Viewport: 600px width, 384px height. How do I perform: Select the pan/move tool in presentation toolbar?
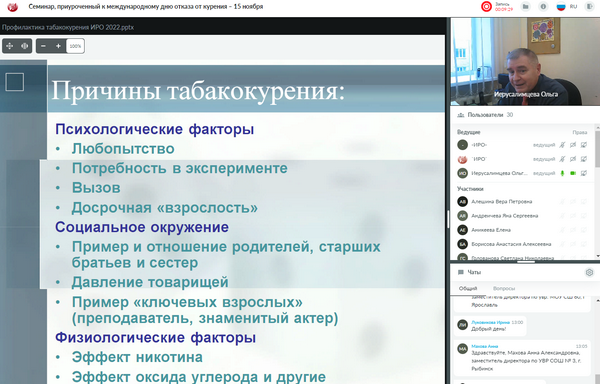[10, 46]
